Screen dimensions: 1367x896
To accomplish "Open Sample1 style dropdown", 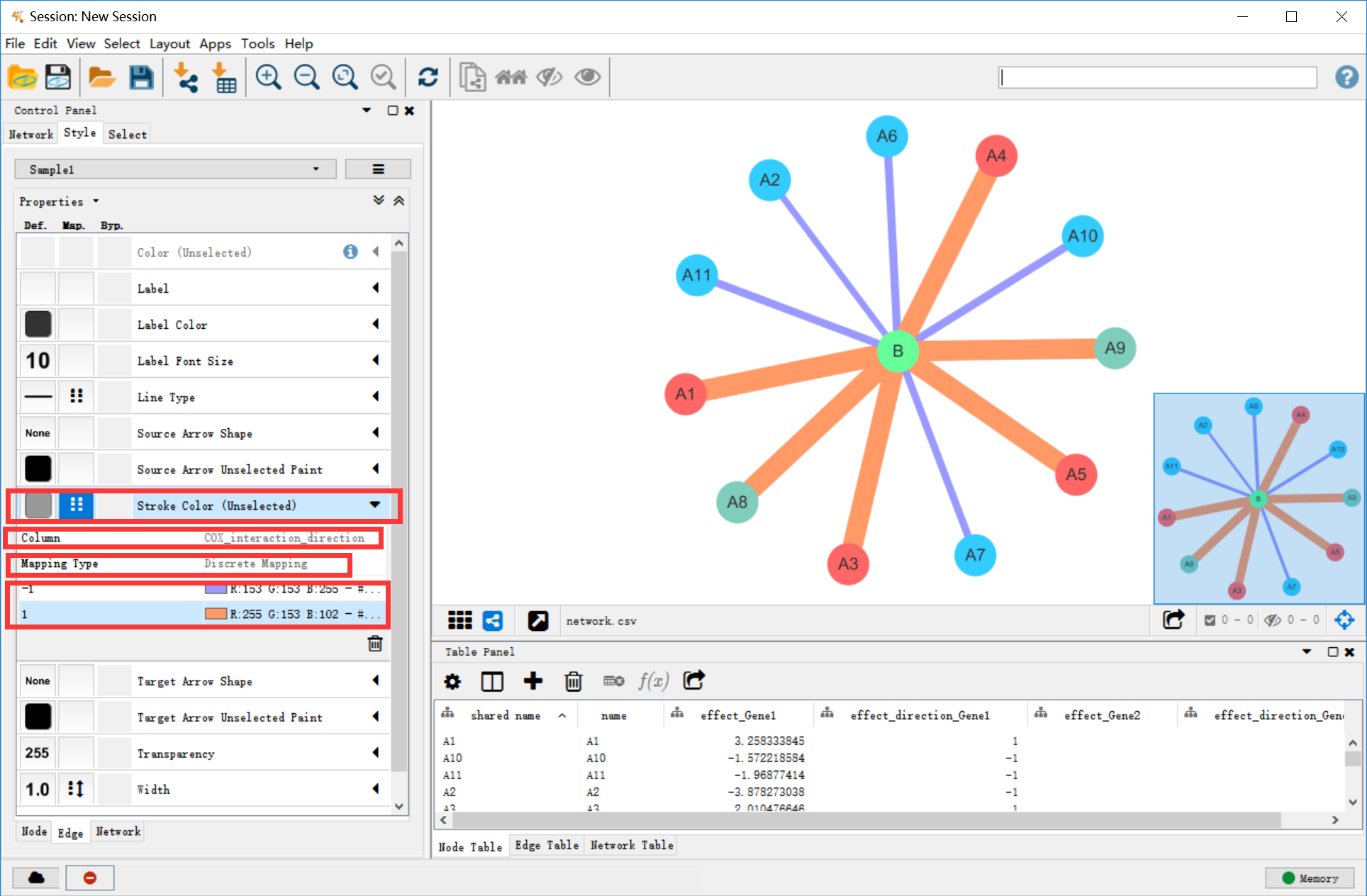I will (x=175, y=169).
